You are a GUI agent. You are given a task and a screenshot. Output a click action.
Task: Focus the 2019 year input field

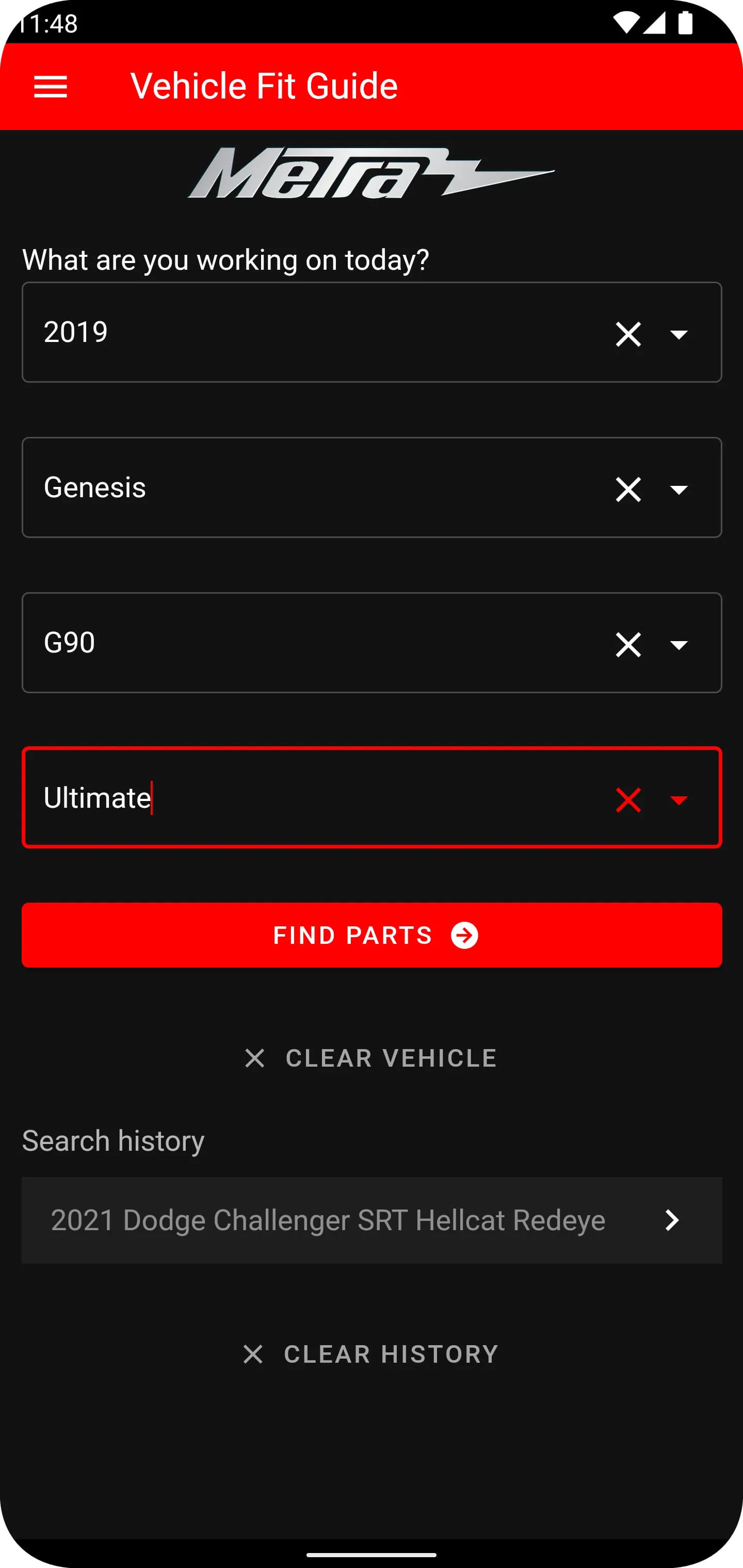click(x=304, y=332)
